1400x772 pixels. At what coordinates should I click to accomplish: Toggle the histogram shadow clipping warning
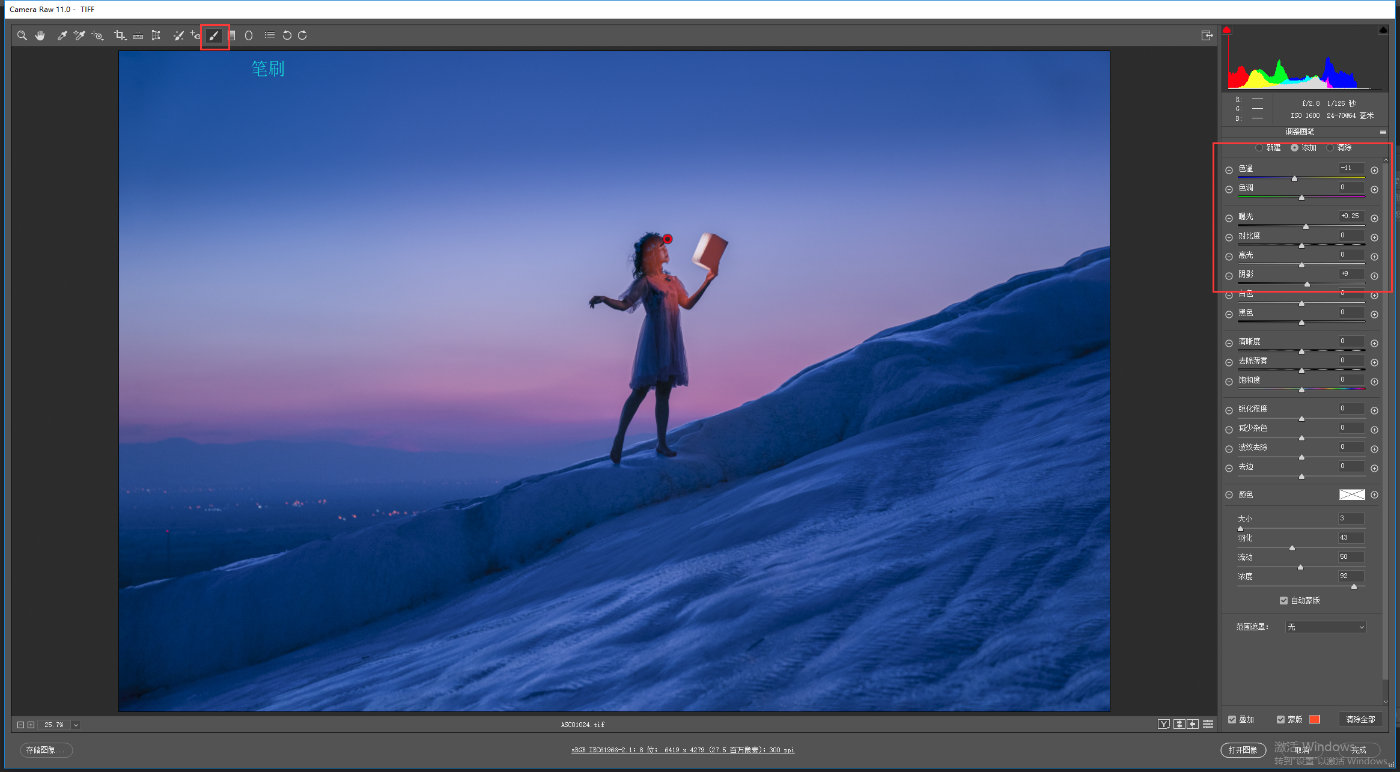tap(1227, 30)
